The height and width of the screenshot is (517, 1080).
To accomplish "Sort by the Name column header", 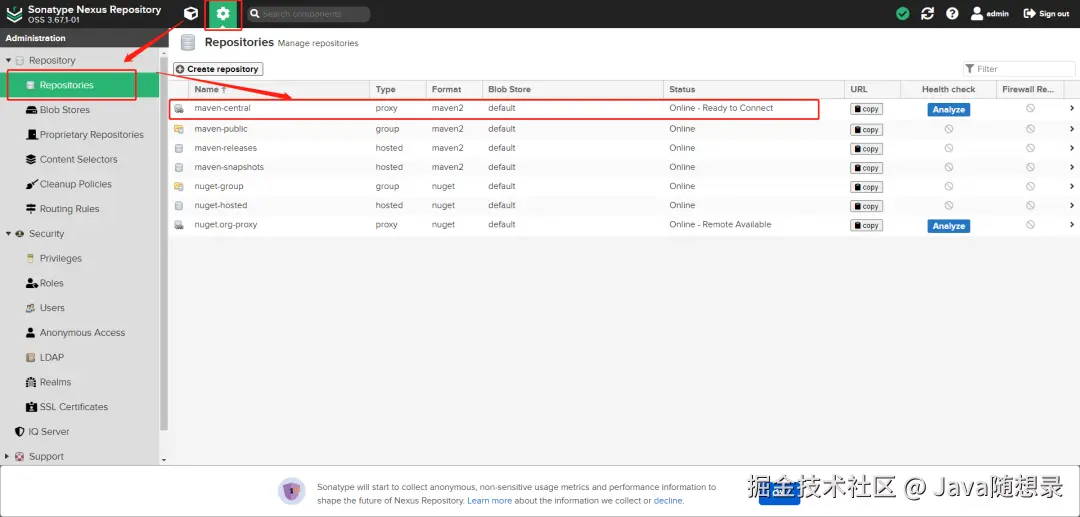I will click(279, 89).
